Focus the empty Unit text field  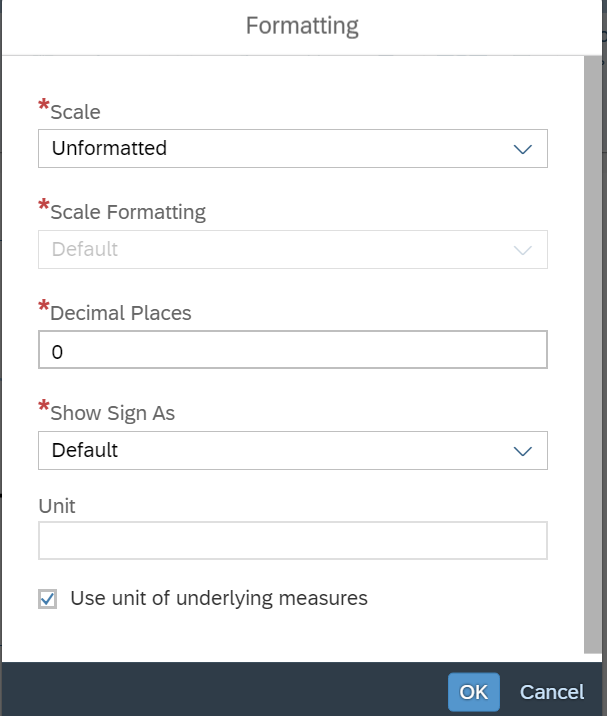point(293,540)
